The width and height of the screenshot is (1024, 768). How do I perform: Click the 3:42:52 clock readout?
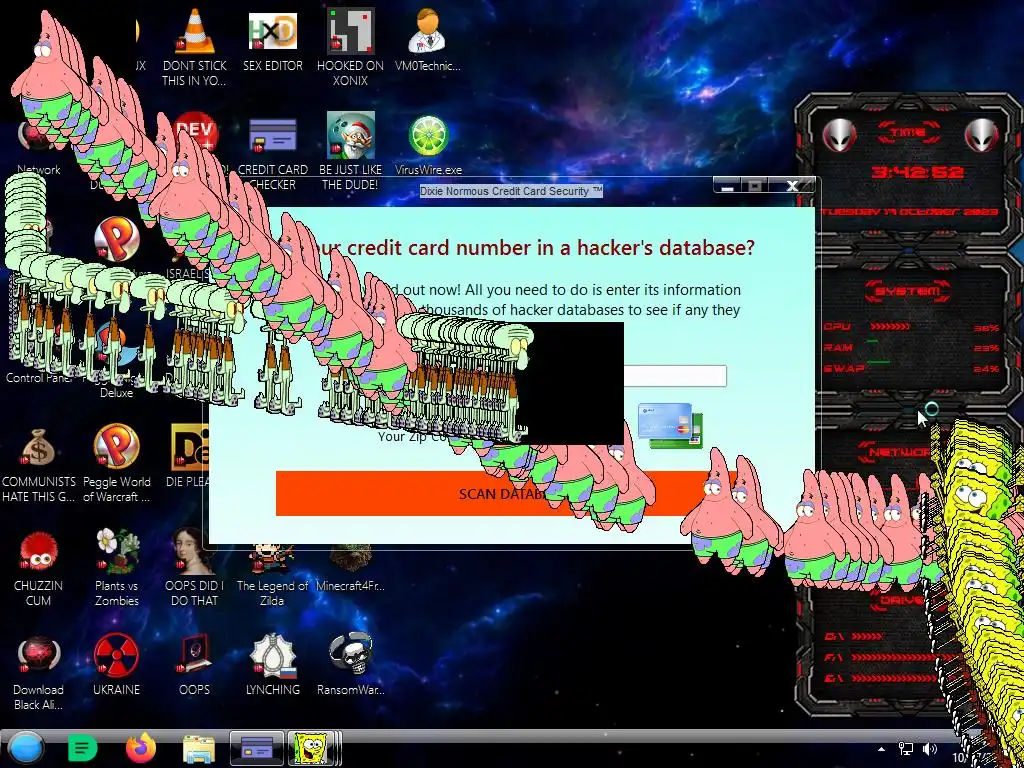tap(917, 172)
